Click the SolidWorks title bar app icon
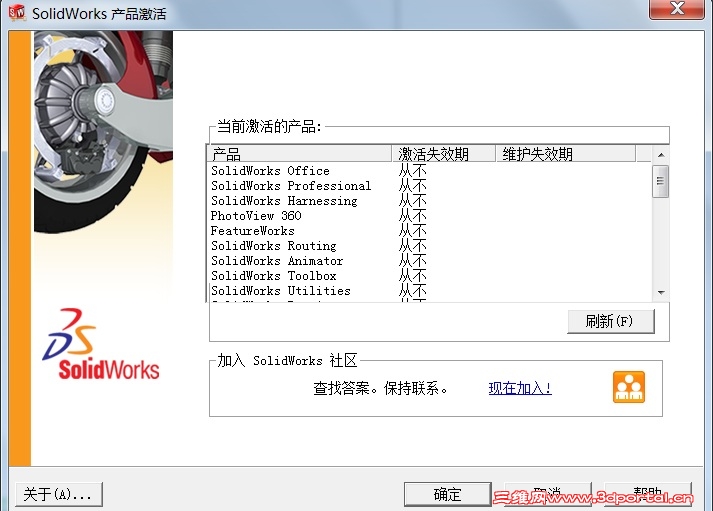This screenshot has height=511, width=713. 17,12
